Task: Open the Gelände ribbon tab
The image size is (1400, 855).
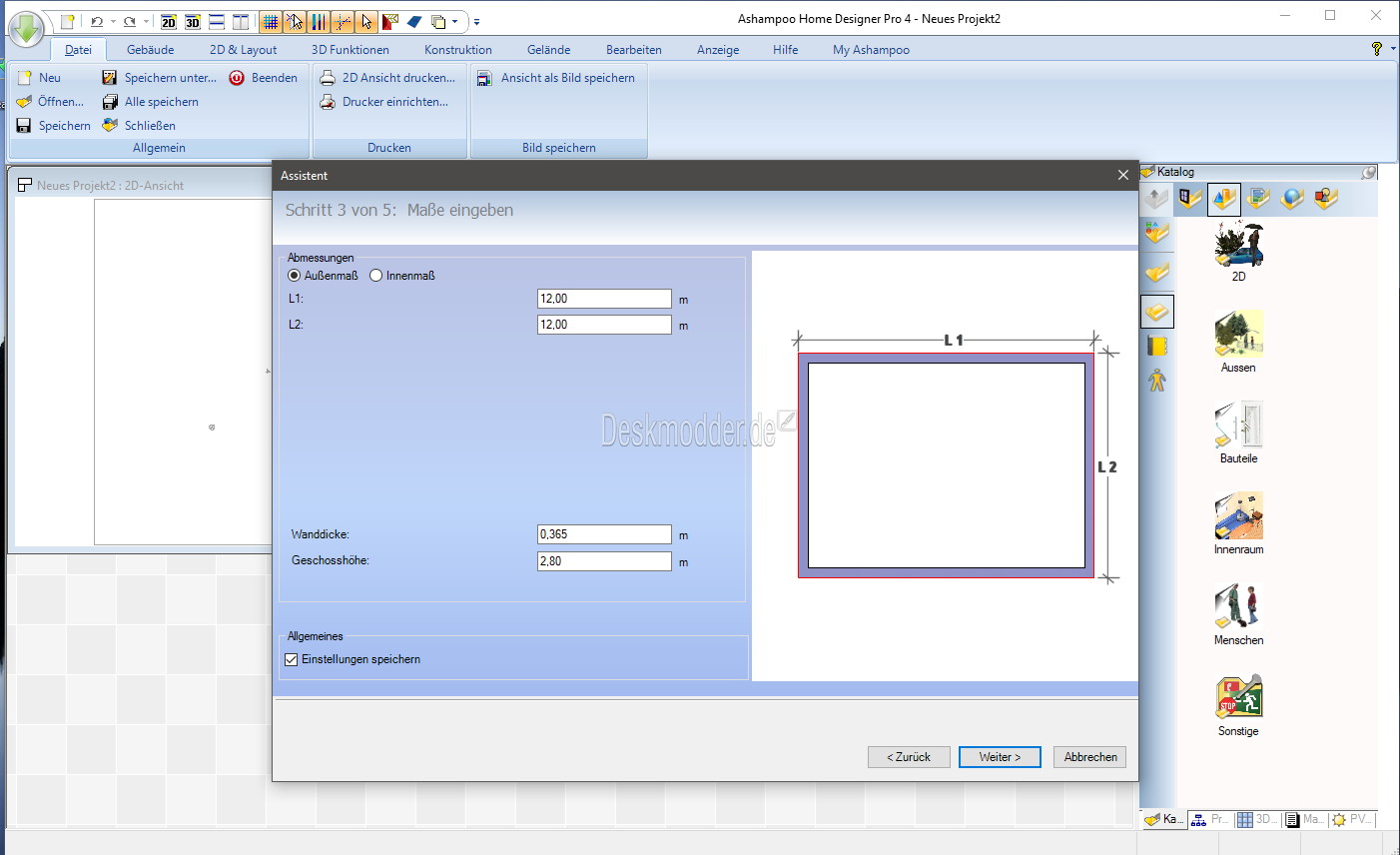Action: pos(549,50)
